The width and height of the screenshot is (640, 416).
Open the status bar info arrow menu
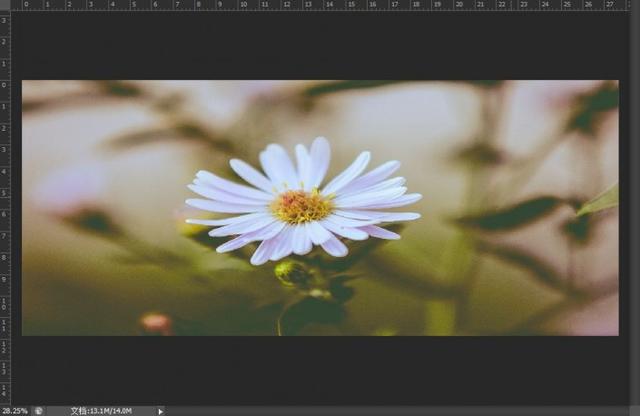160,411
